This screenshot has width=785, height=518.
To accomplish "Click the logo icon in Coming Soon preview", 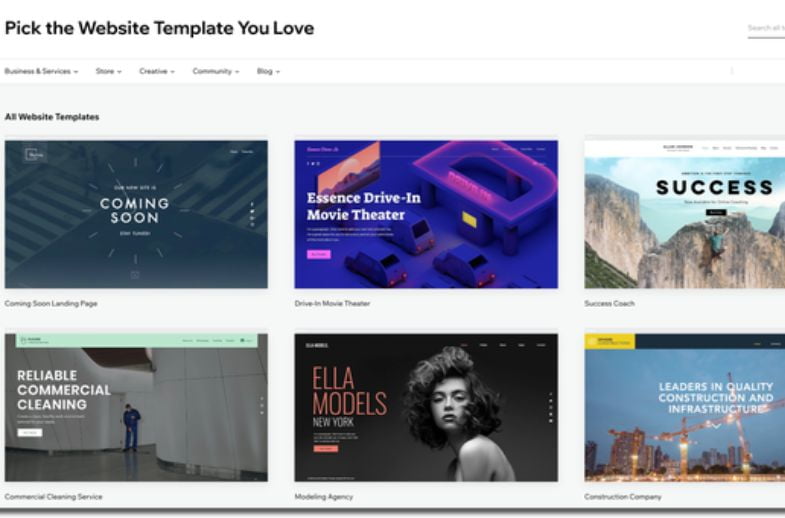I will (36, 154).
